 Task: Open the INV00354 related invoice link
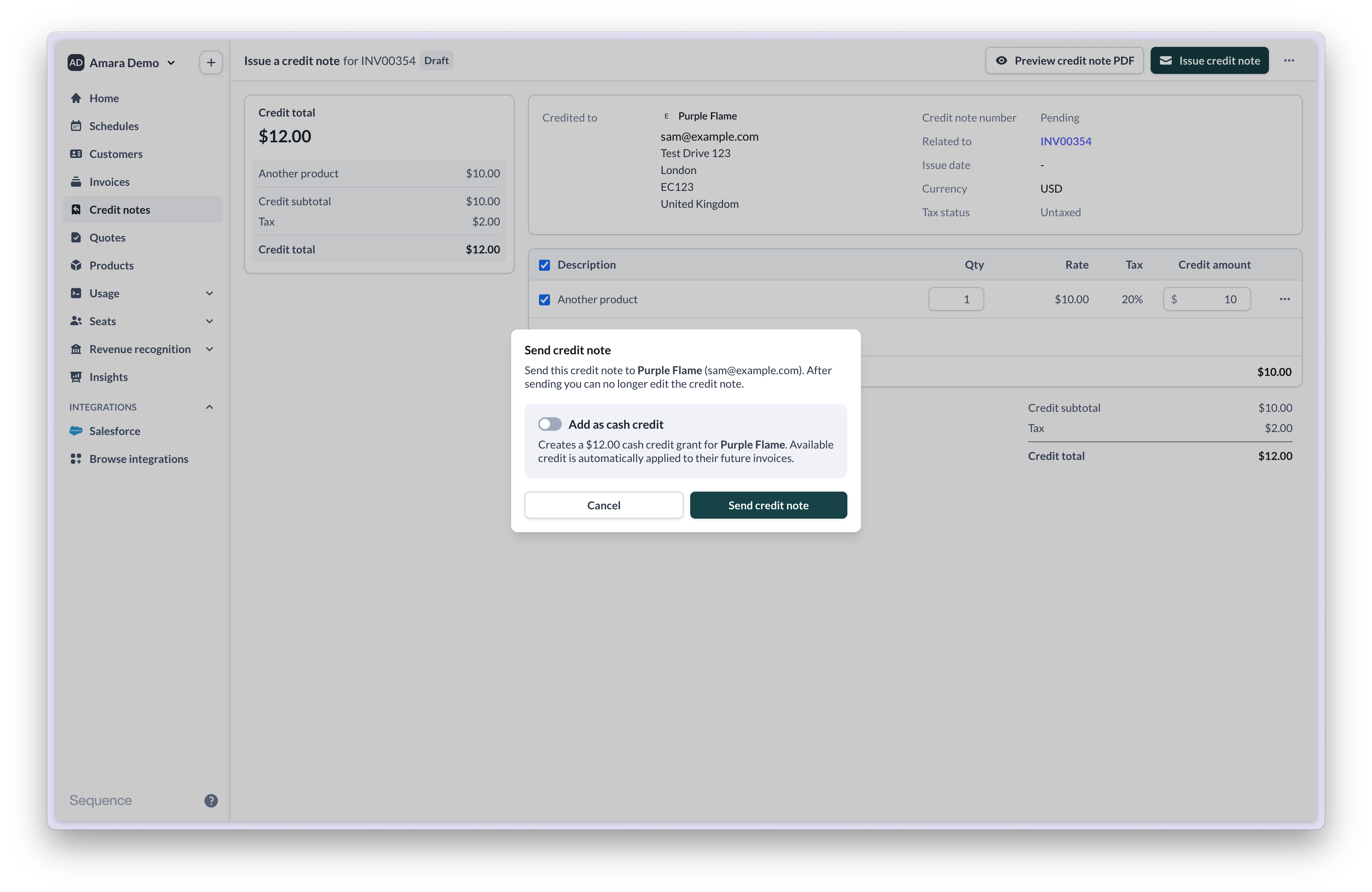(x=1065, y=141)
